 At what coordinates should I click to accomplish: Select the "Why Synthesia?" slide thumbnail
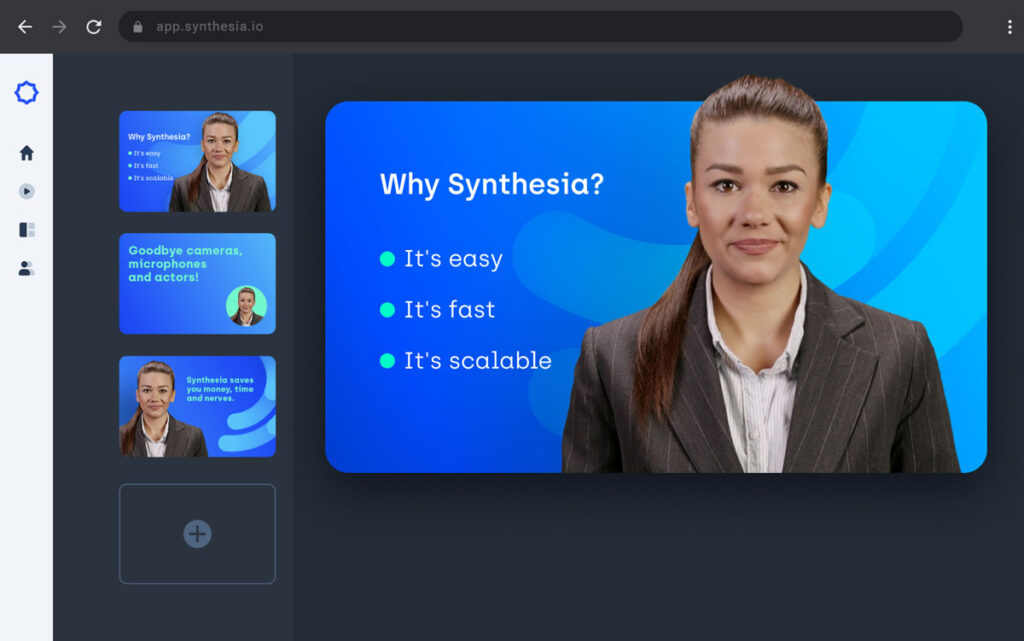pos(197,161)
